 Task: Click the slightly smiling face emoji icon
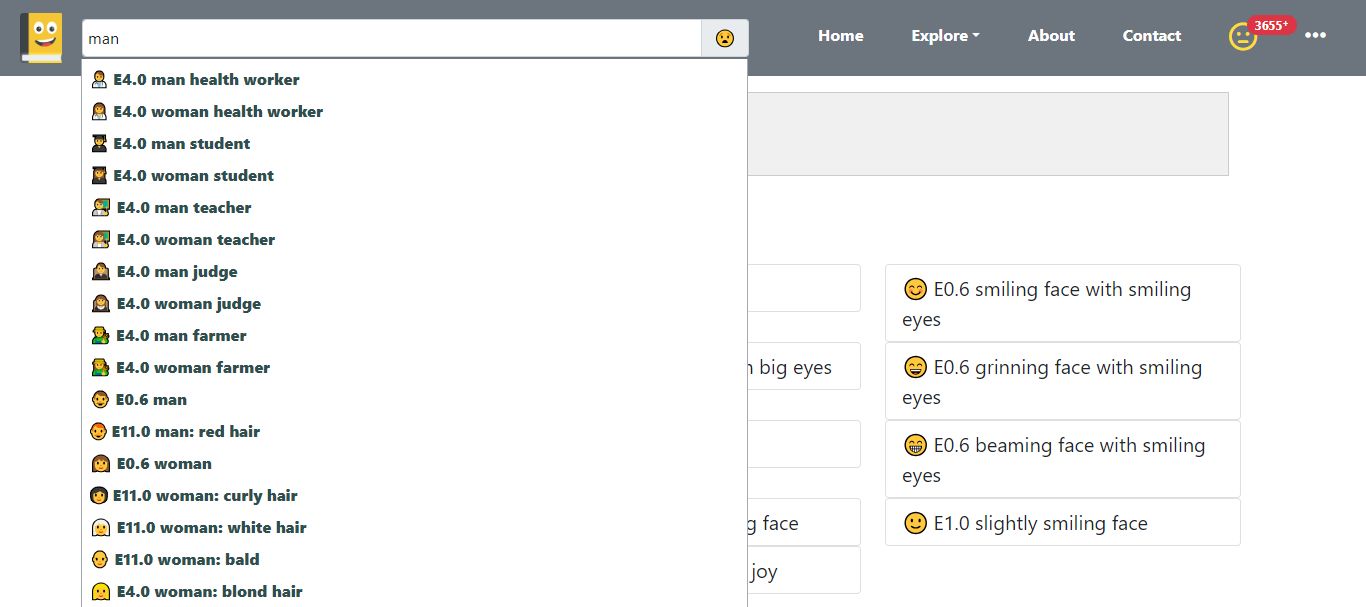[915, 523]
